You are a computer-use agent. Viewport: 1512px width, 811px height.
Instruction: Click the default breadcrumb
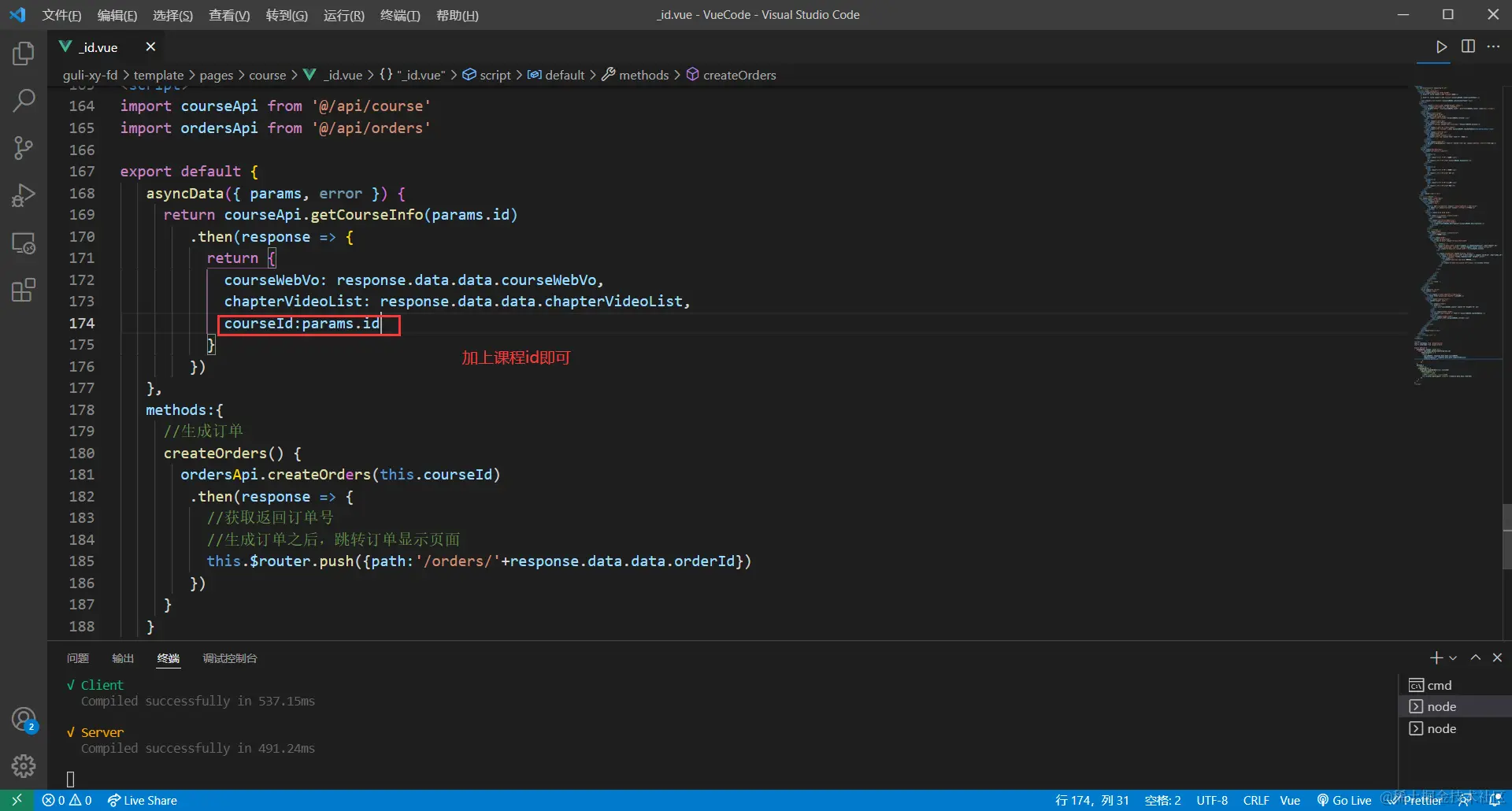pyautogui.click(x=556, y=75)
